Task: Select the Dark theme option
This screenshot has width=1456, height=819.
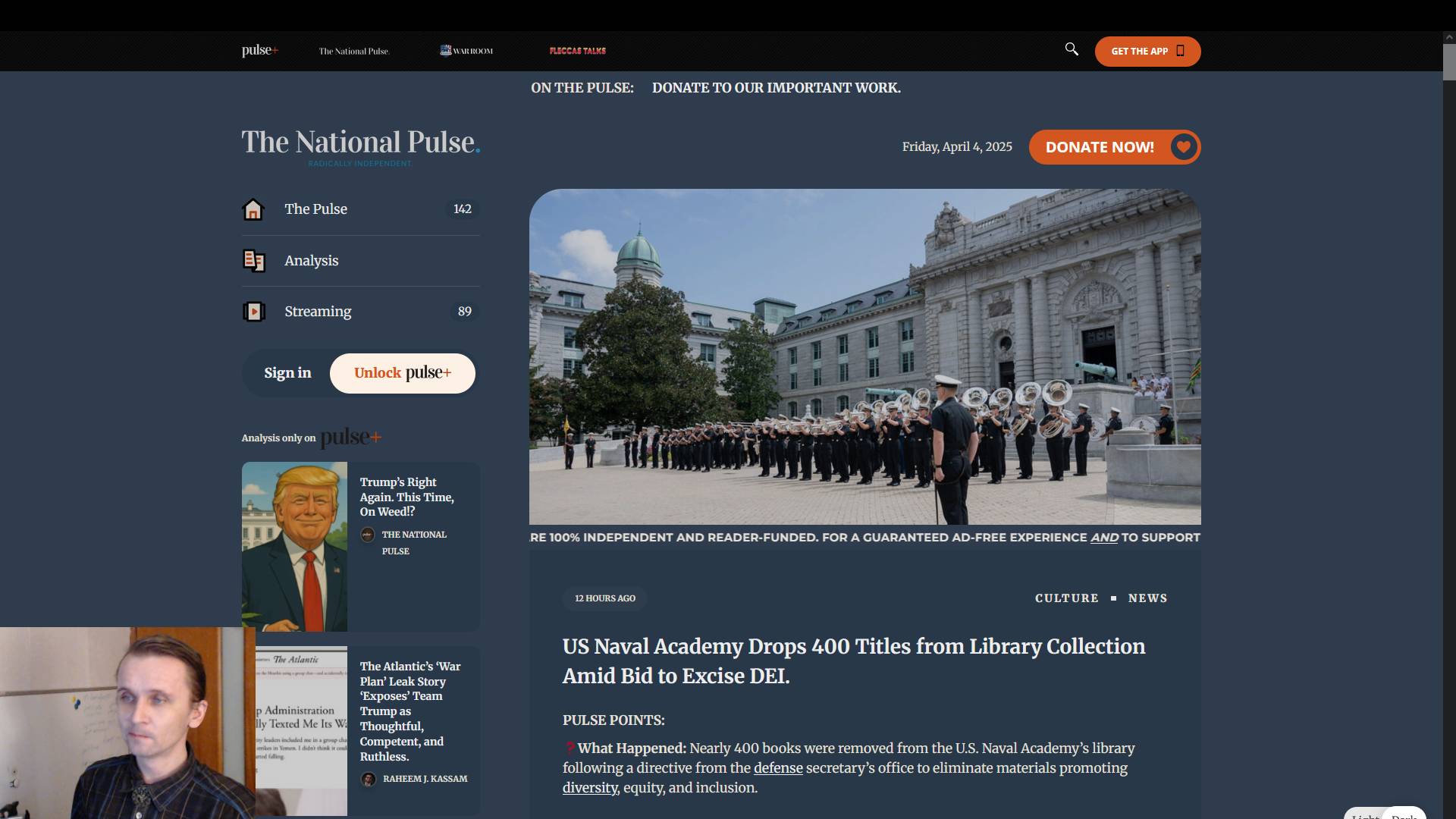Action: pyautogui.click(x=1404, y=815)
